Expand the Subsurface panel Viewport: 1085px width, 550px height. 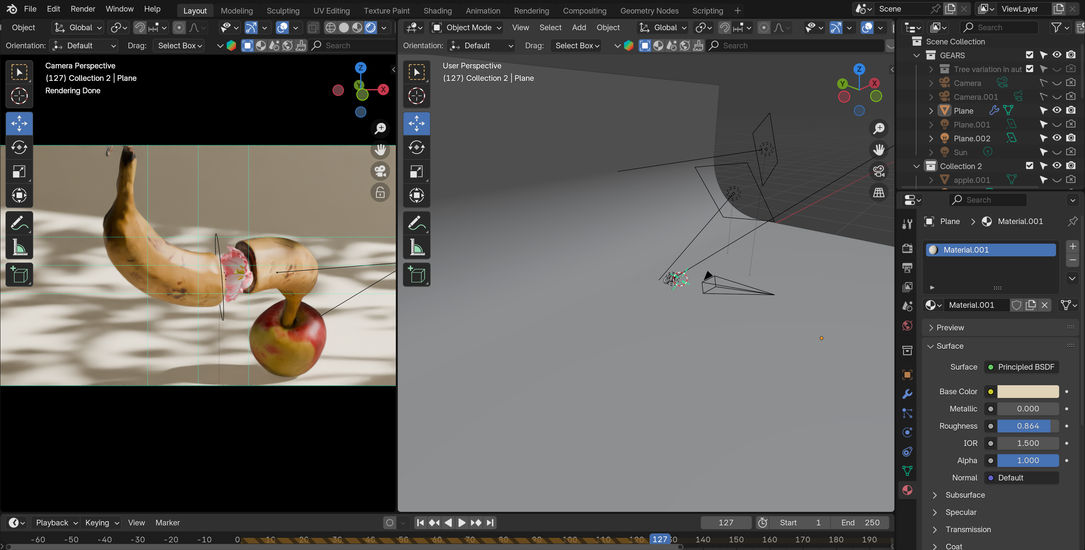coord(965,495)
